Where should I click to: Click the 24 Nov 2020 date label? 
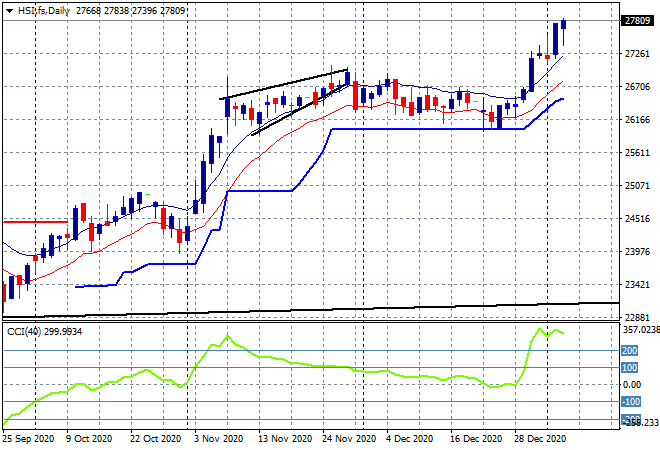[348, 437]
